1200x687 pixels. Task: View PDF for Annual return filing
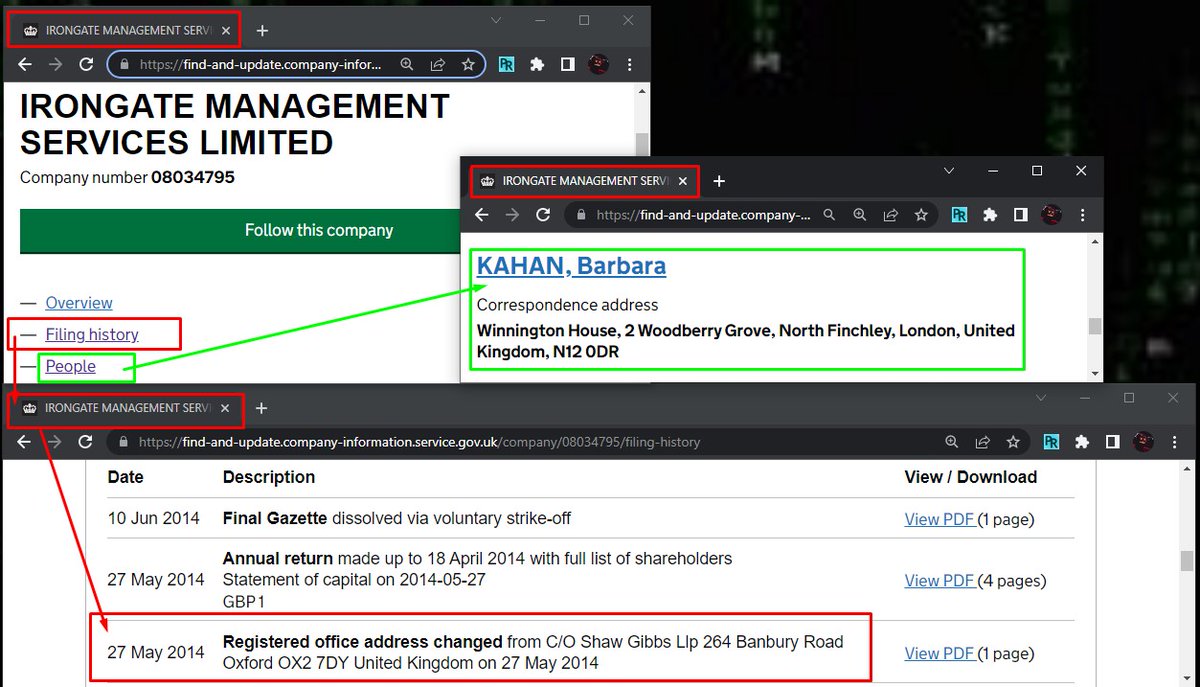click(x=940, y=581)
